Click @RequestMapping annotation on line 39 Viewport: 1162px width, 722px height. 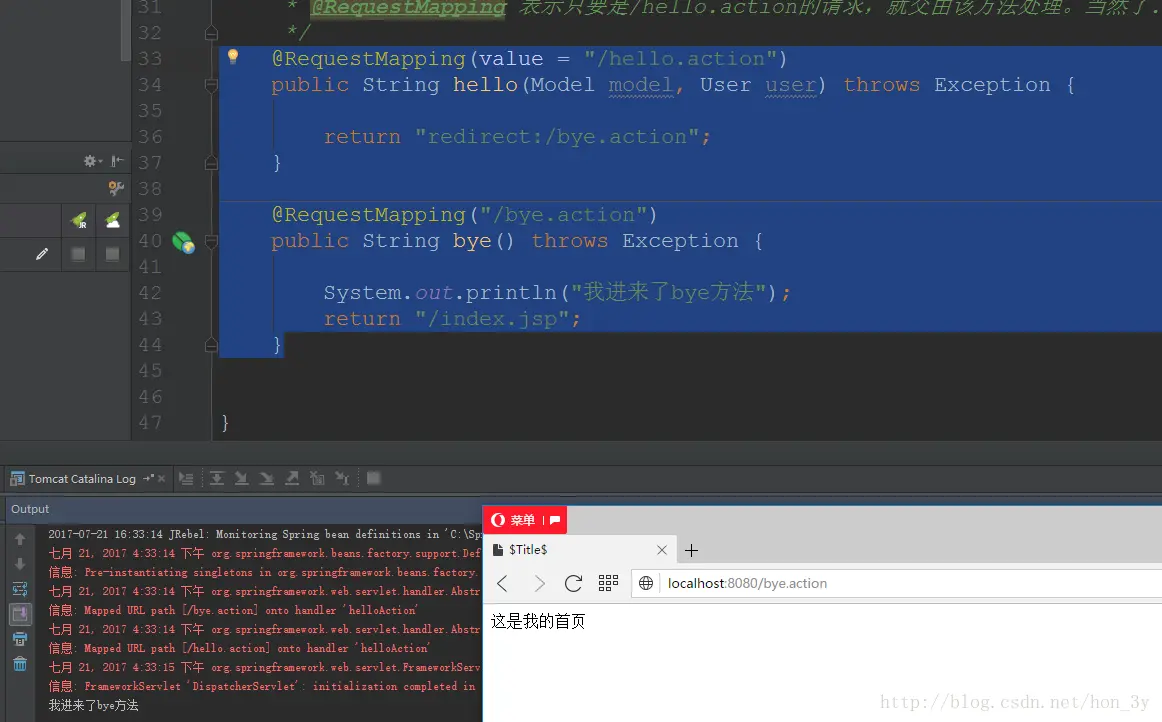pos(368,215)
